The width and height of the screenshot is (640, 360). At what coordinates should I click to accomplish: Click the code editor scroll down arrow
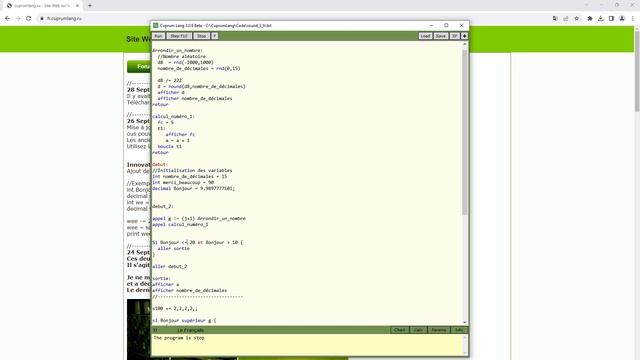[x=464, y=322]
